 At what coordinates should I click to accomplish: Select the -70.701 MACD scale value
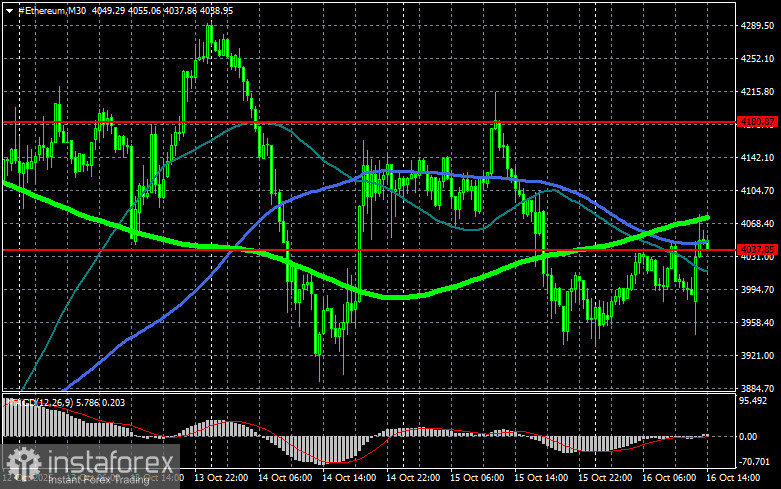point(755,462)
